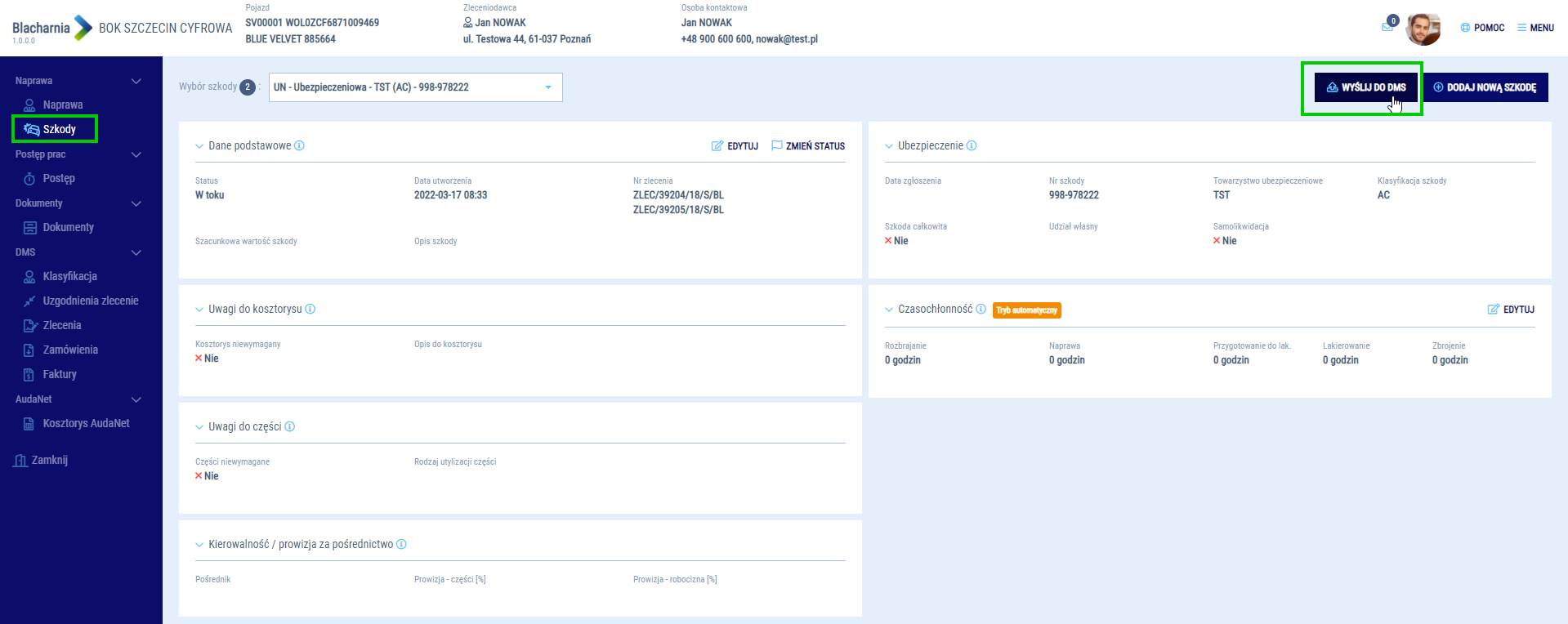Click info icon beside Kierowalność / prowizja
This screenshot has width=1568, height=624.
pyautogui.click(x=401, y=545)
